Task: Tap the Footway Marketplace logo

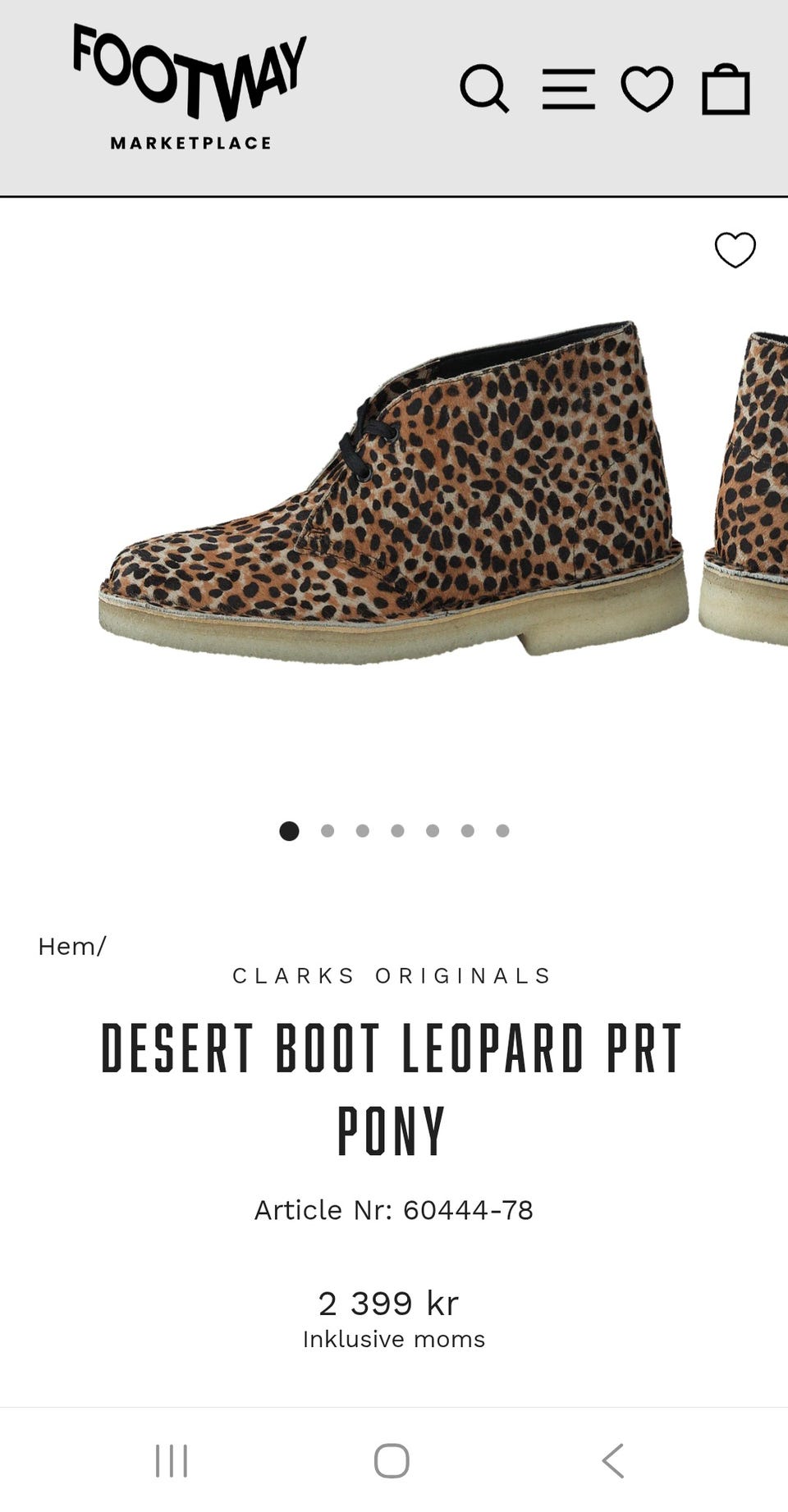Action: pos(190,87)
